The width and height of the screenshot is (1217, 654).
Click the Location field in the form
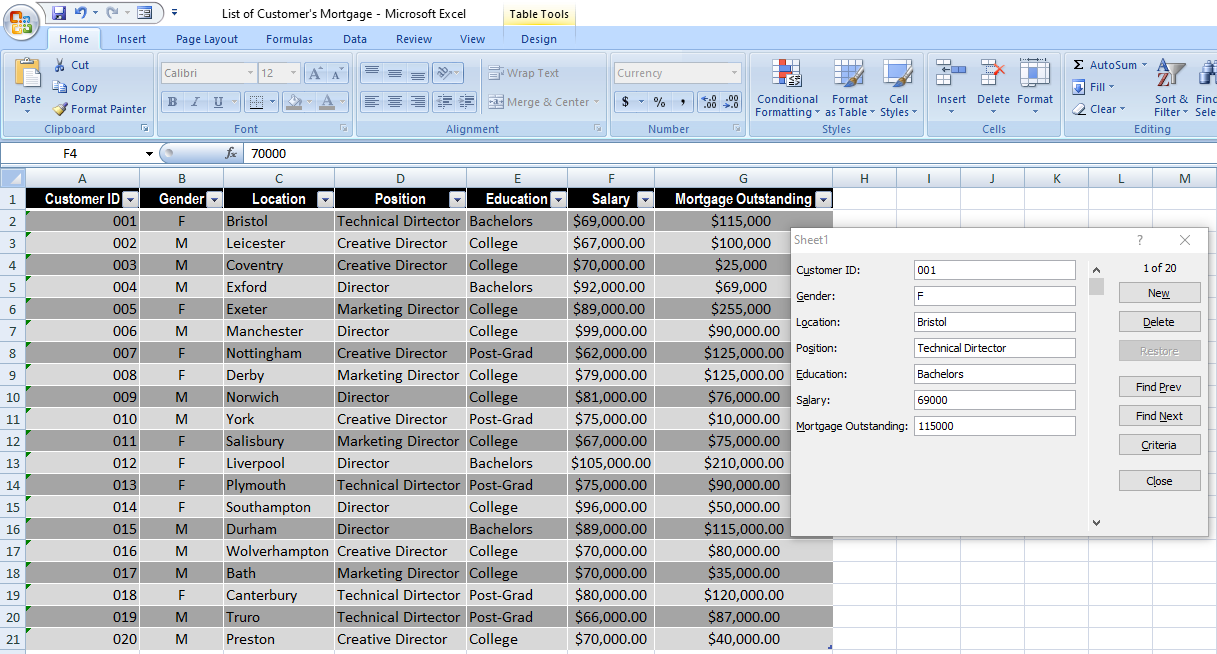click(x=995, y=322)
